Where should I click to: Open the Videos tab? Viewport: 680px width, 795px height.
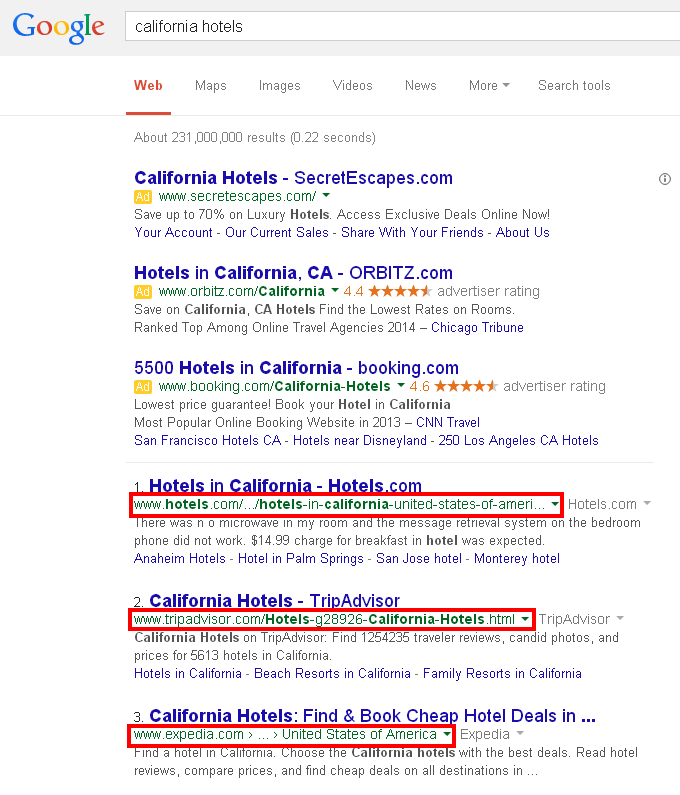(352, 85)
